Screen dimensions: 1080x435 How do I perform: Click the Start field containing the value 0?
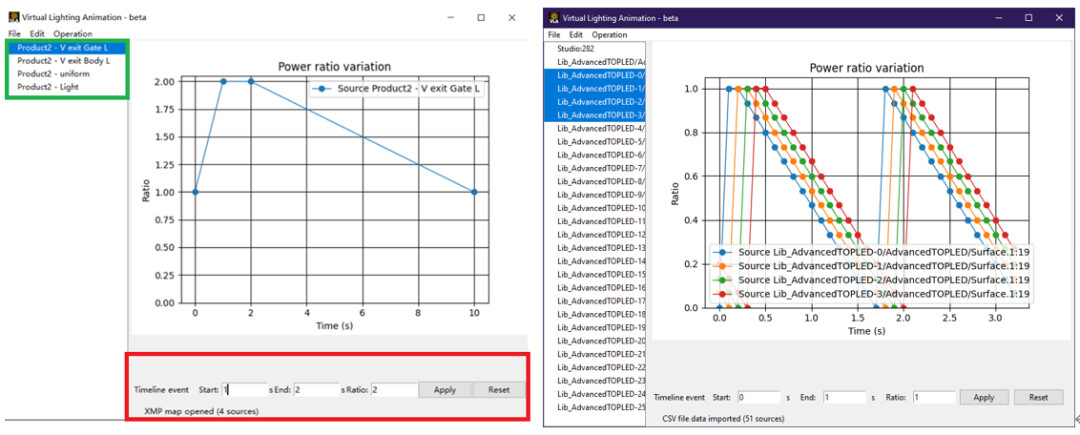[x=758, y=397]
